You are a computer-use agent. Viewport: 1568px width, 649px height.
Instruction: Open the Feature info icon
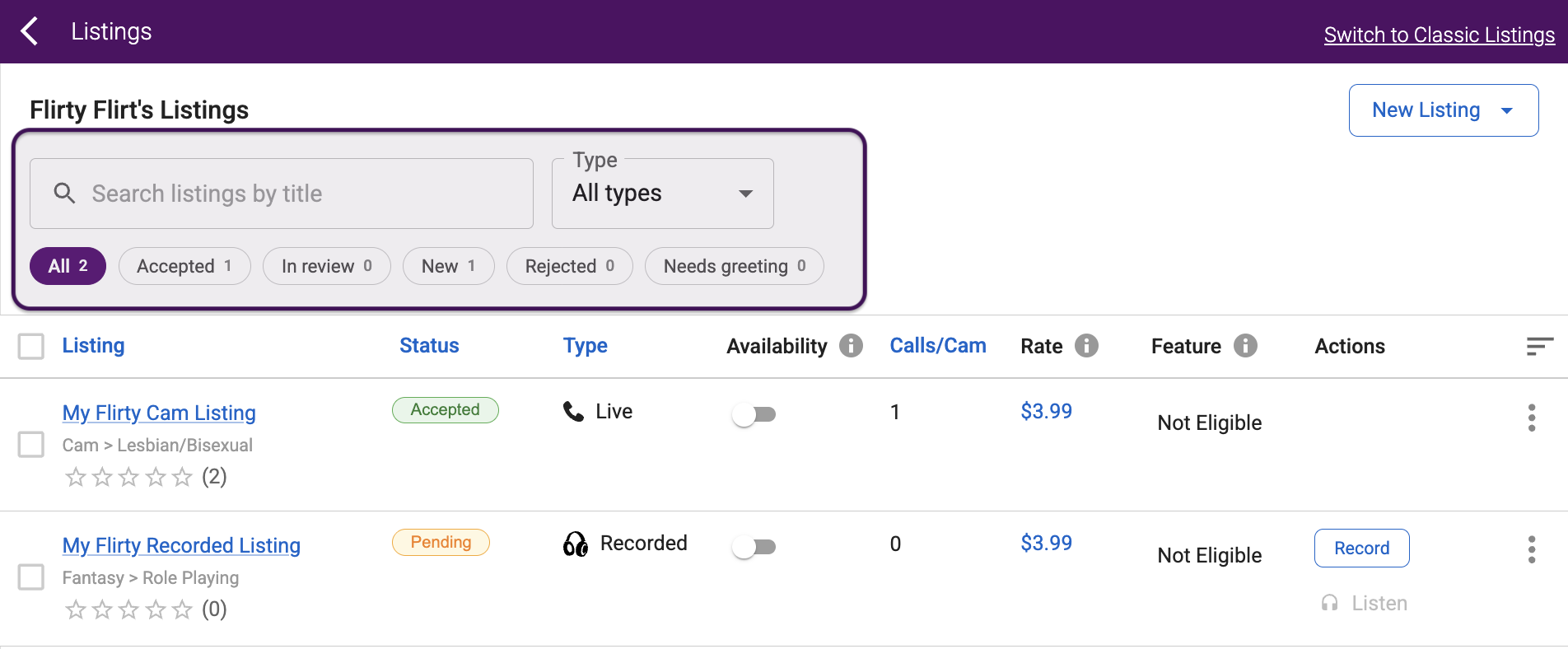tap(1245, 346)
